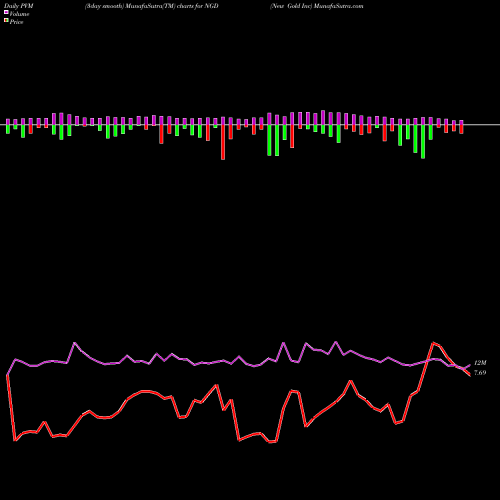The height and width of the screenshot is (500, 500).
Task: Click the '7.69' price value label
Action: [x=480, y=373]
